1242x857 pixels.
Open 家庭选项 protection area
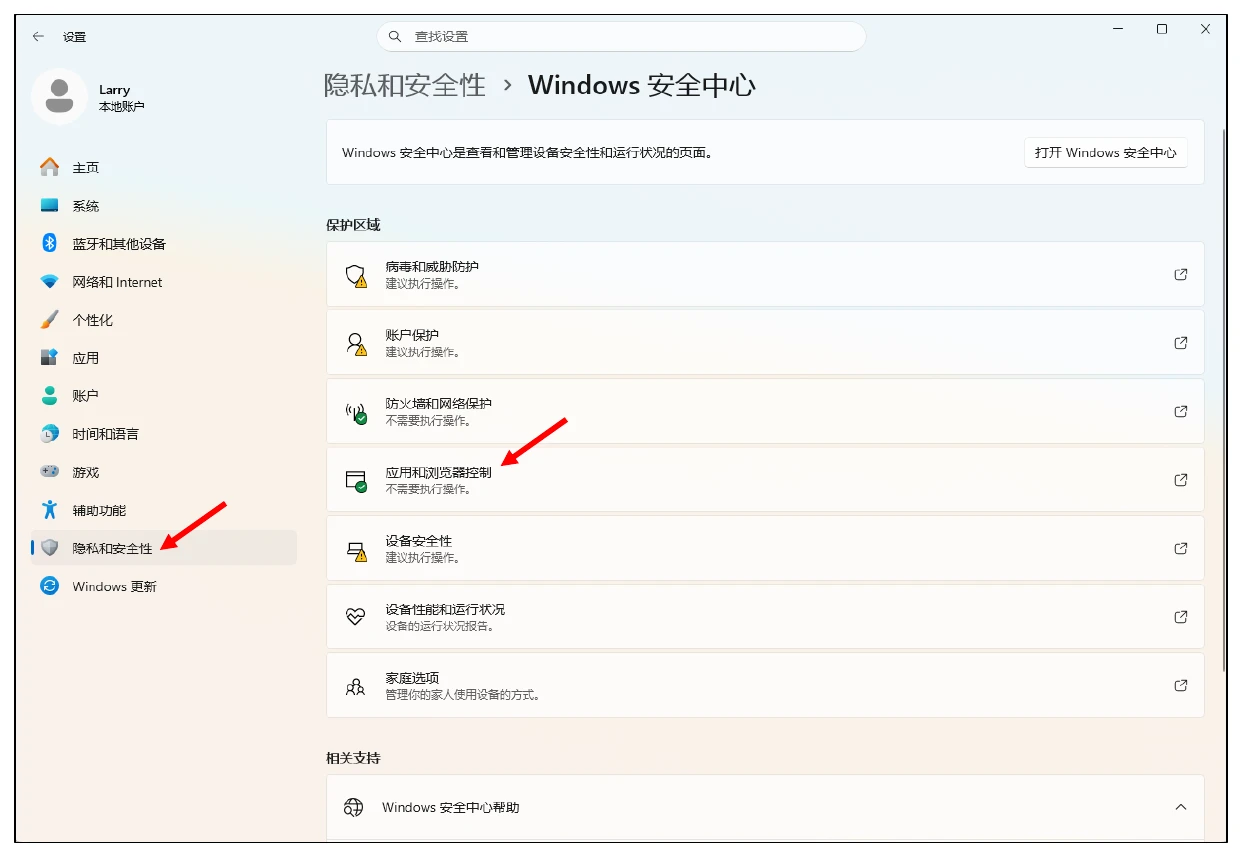point(765,685)
